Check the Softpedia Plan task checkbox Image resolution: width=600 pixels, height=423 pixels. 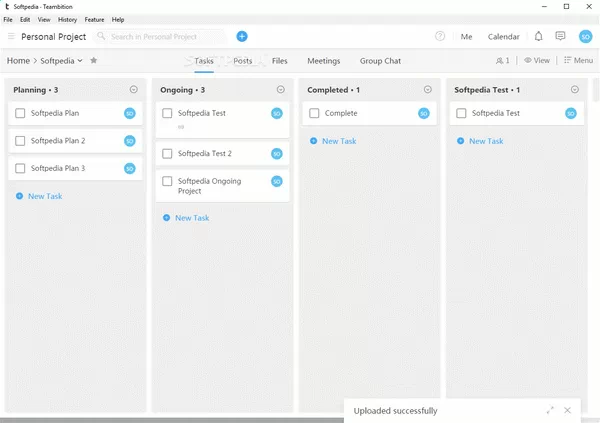20,114
